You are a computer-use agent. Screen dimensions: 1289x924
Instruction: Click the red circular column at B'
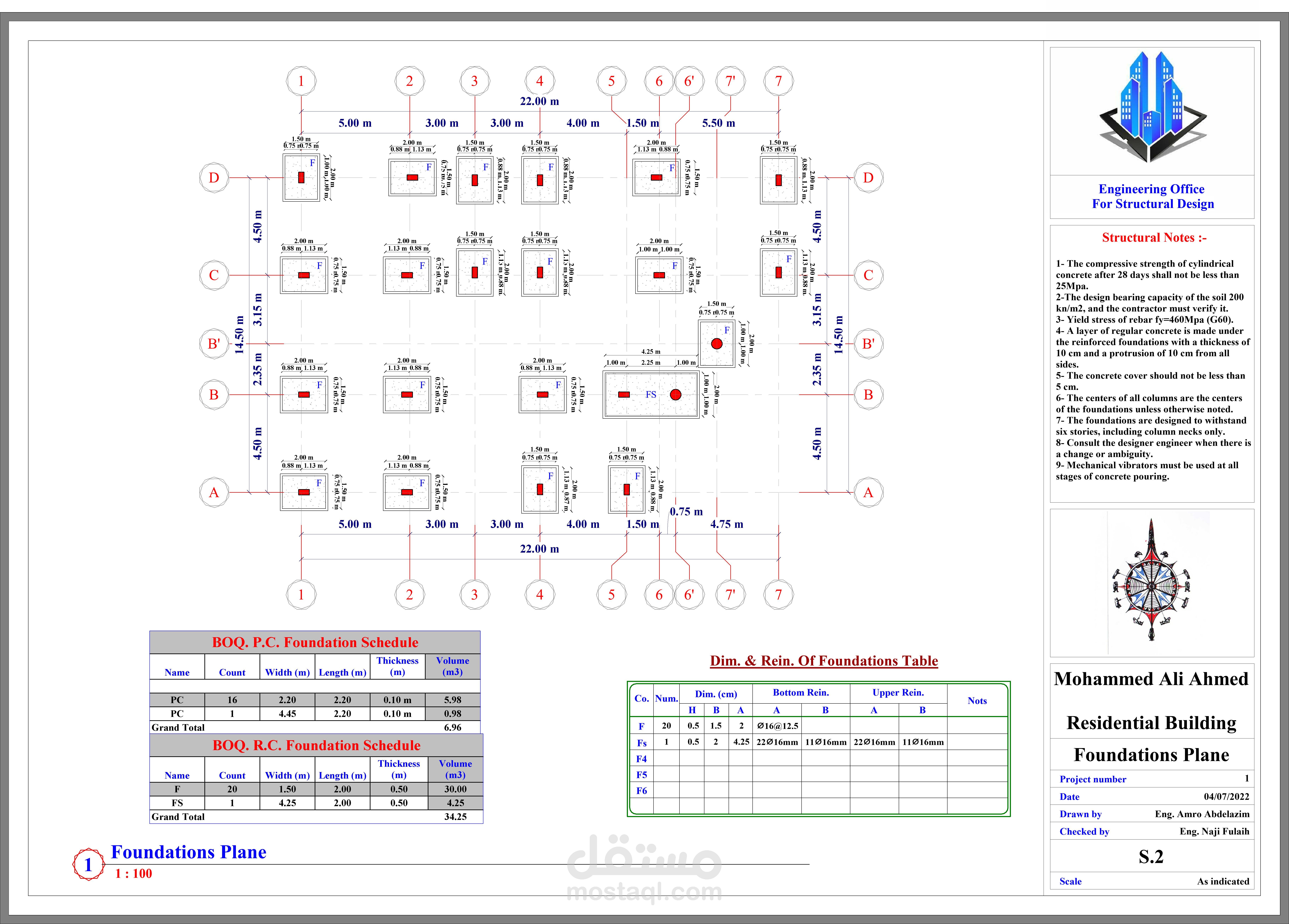717,344
